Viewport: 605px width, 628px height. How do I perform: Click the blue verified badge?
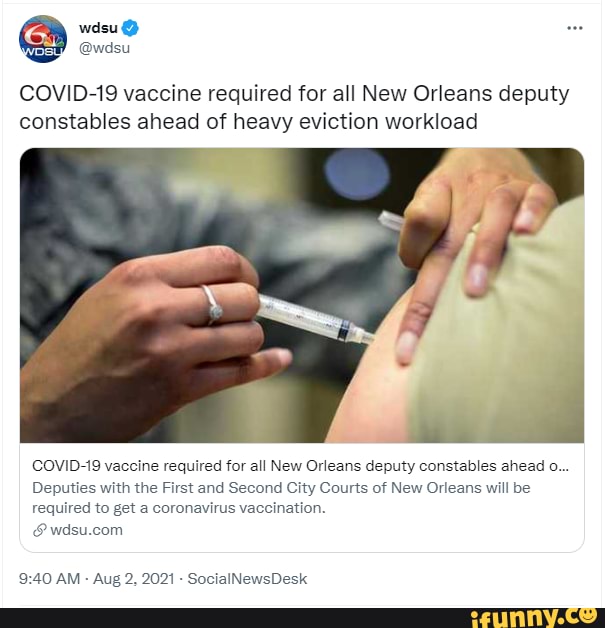pos(130,28)
